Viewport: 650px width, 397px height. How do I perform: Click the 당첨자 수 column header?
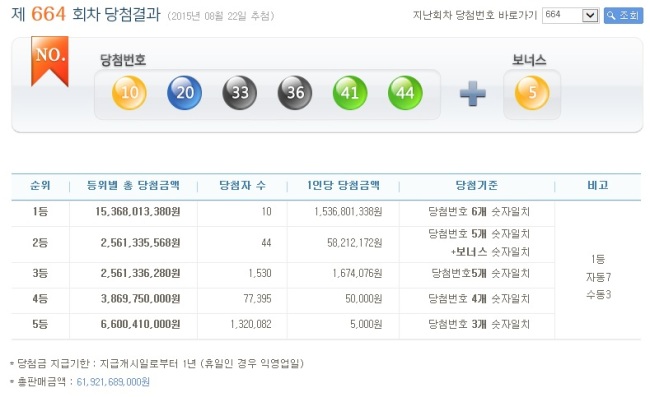(242, 186)
